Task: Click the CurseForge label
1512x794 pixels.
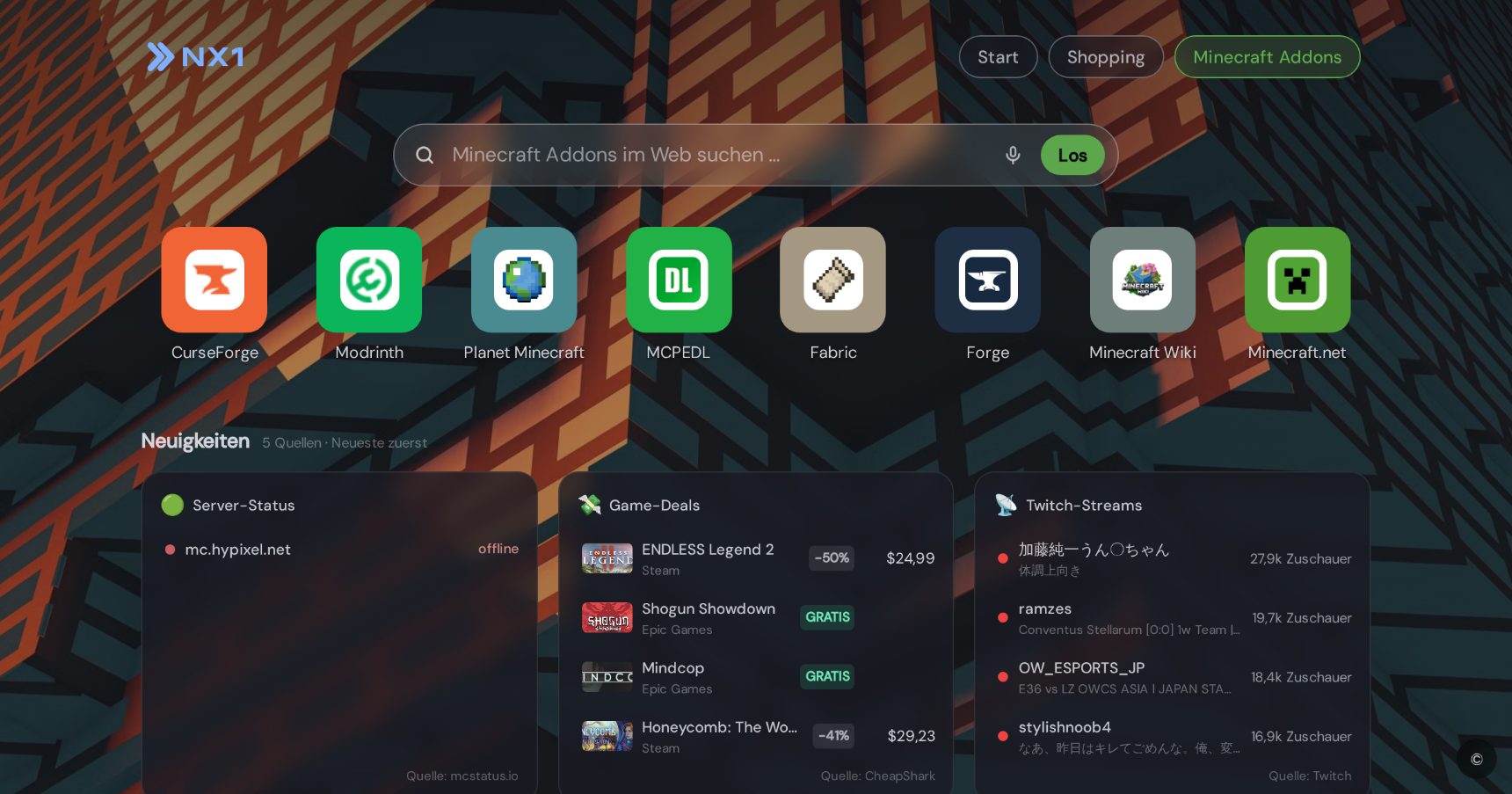Action: (214, 353)
